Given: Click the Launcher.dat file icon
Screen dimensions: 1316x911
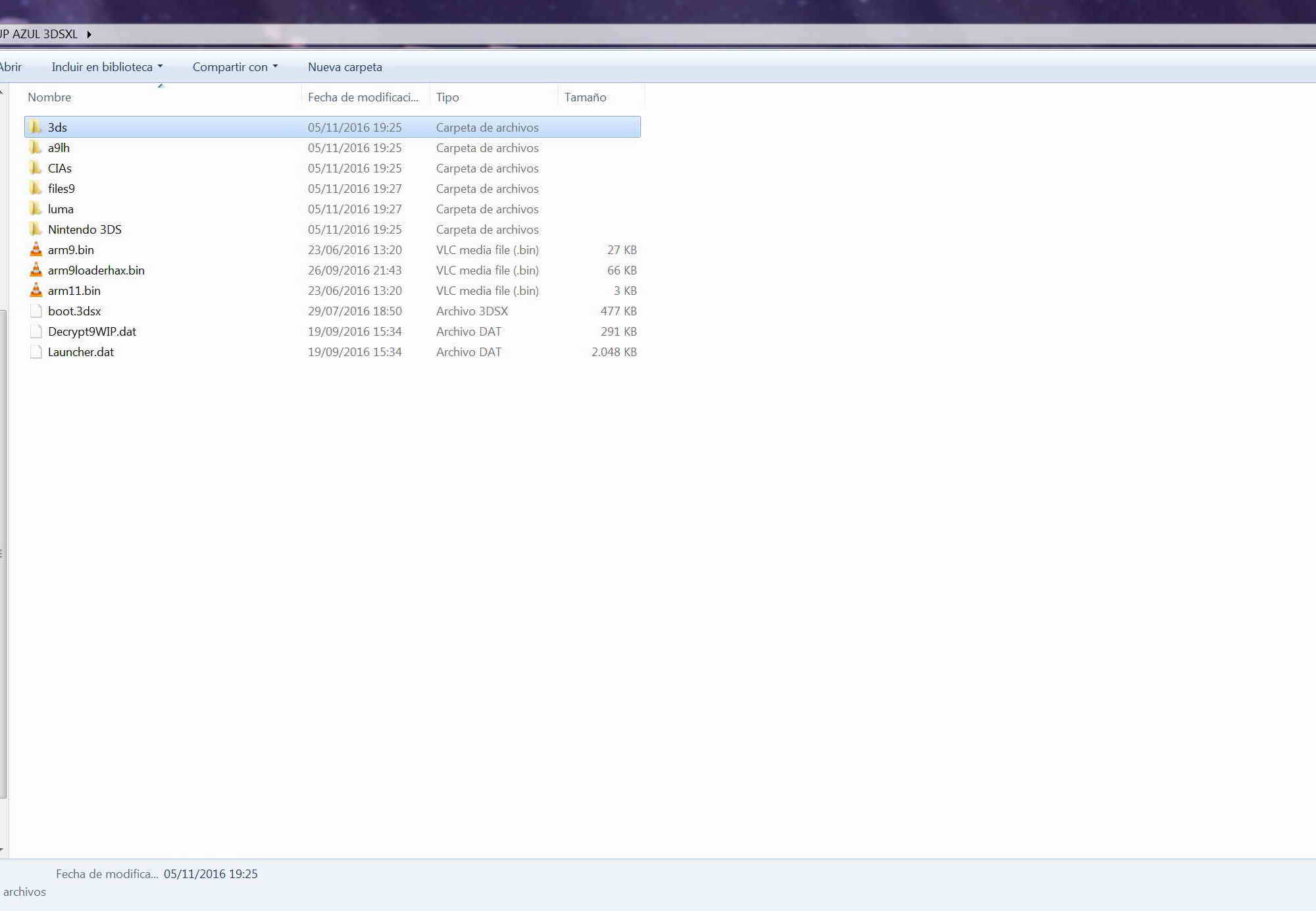Looking at the screenshot, I should point(36,351).
